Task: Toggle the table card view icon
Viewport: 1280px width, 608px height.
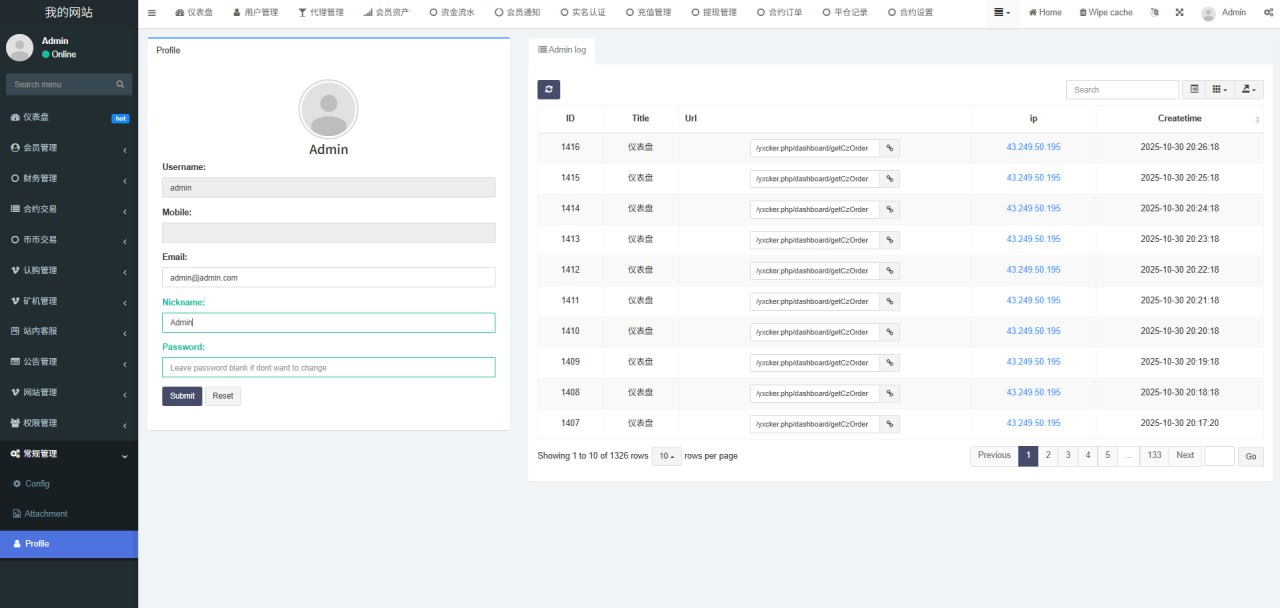Action: tap(1194, 90)
